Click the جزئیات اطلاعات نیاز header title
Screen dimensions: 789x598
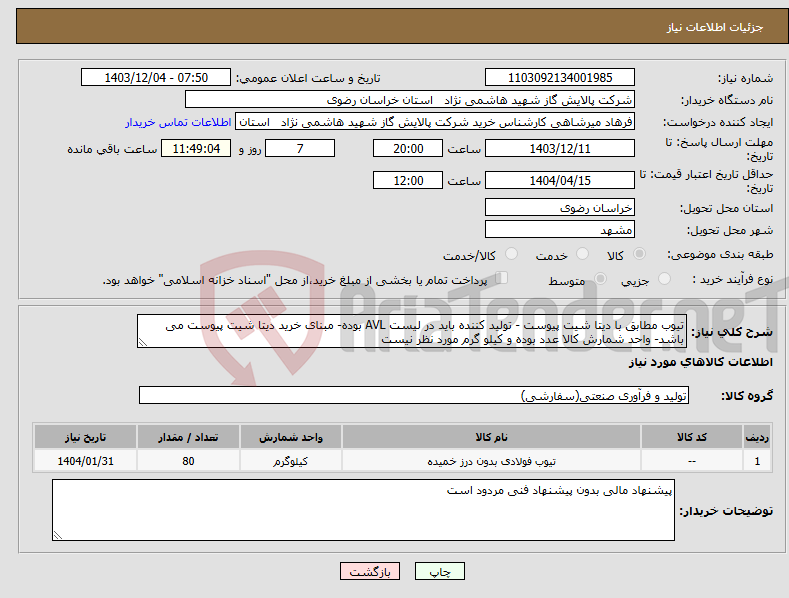(715, 27)
